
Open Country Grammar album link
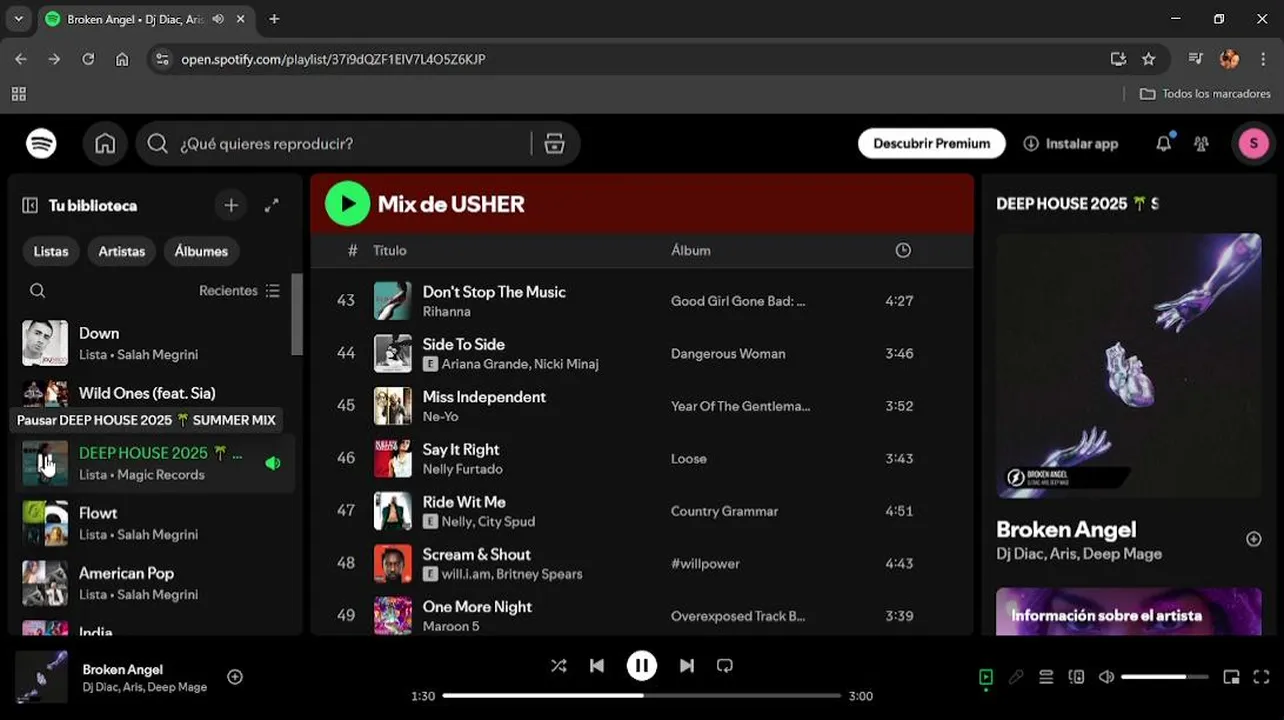click(x=724, y=511)
